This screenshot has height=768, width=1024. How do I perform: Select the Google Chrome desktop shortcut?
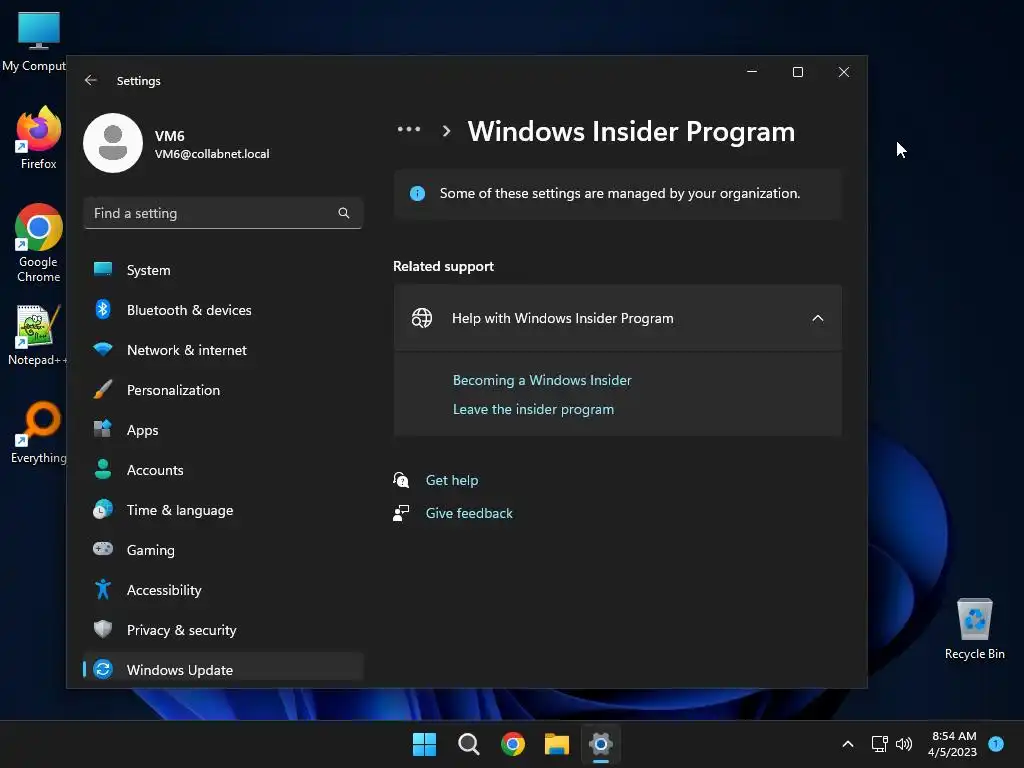39,243
